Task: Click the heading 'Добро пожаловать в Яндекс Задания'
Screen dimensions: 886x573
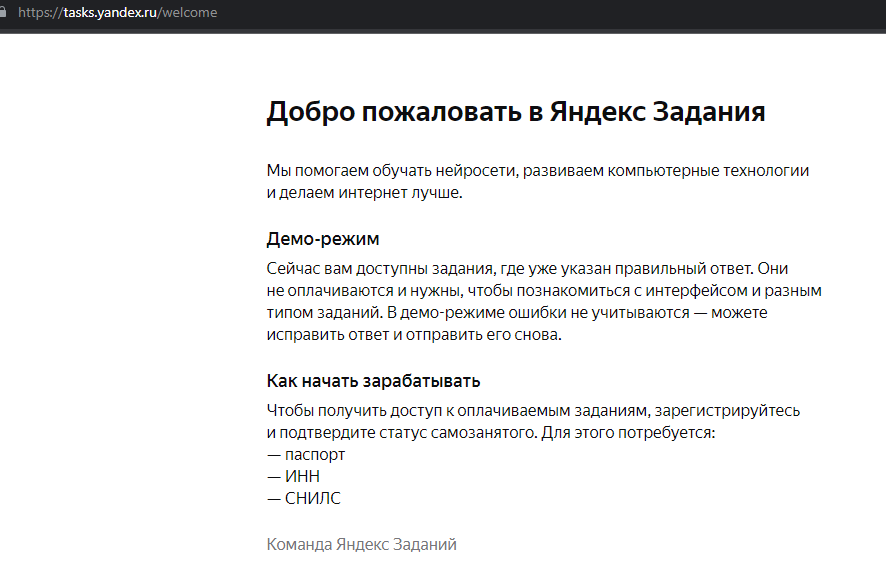Action: click(x=515, y=112)
